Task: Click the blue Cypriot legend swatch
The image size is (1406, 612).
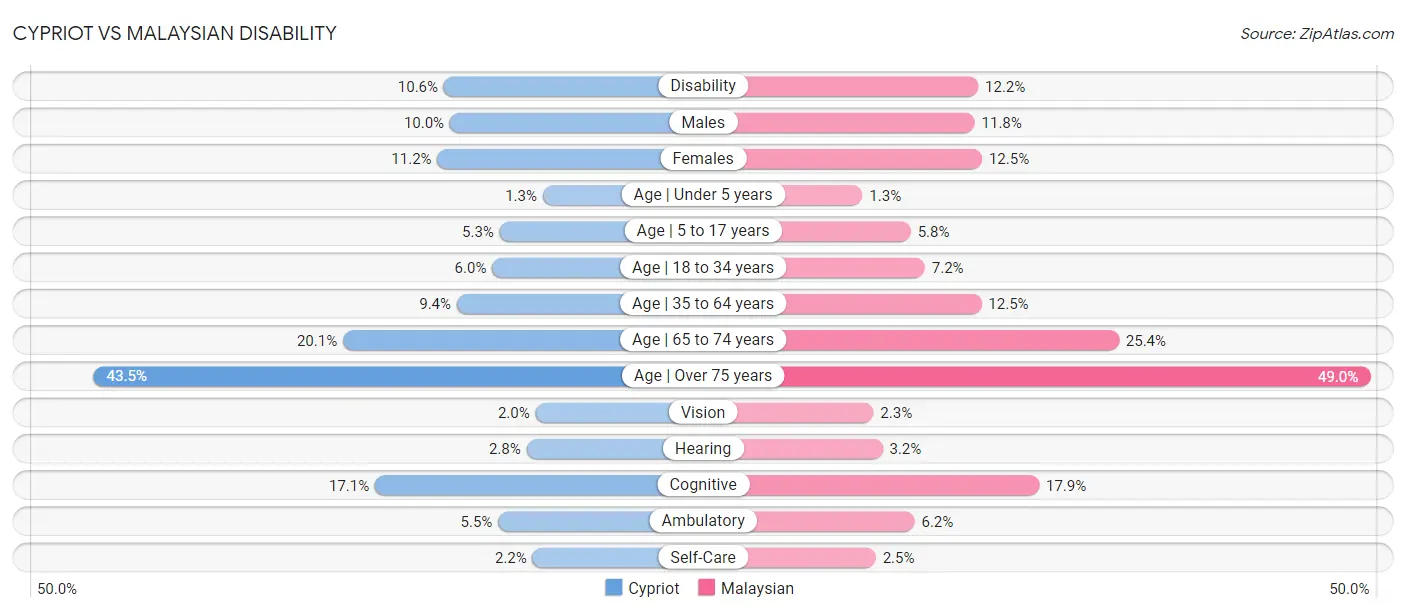Action: click(x=613, y=588)
